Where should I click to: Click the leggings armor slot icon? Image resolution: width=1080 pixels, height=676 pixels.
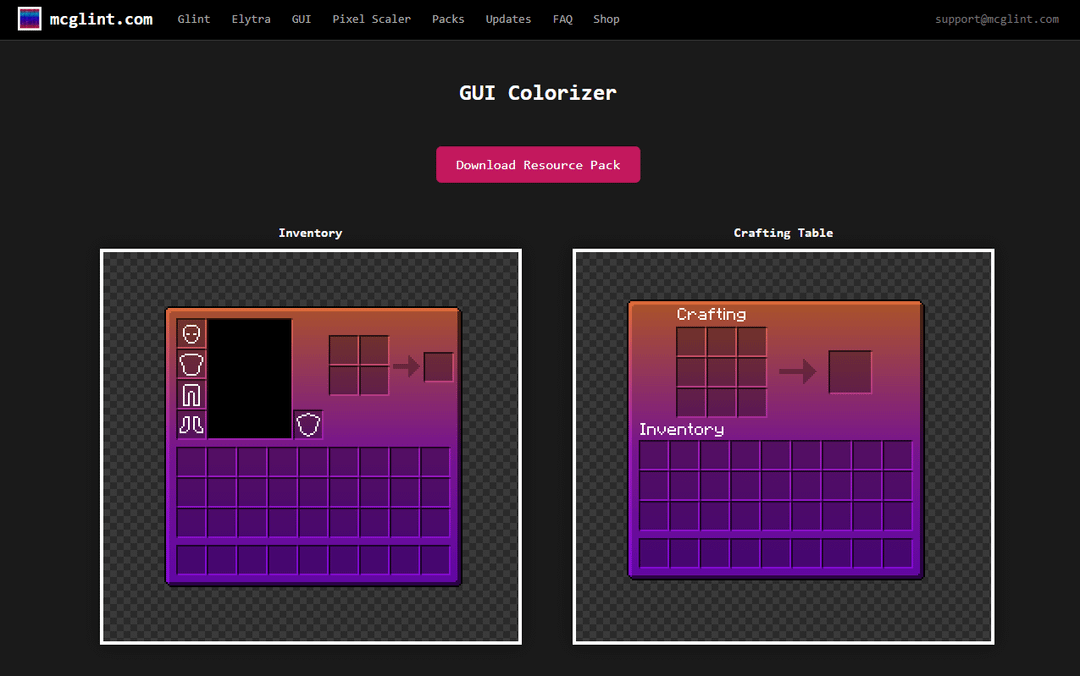191,394
